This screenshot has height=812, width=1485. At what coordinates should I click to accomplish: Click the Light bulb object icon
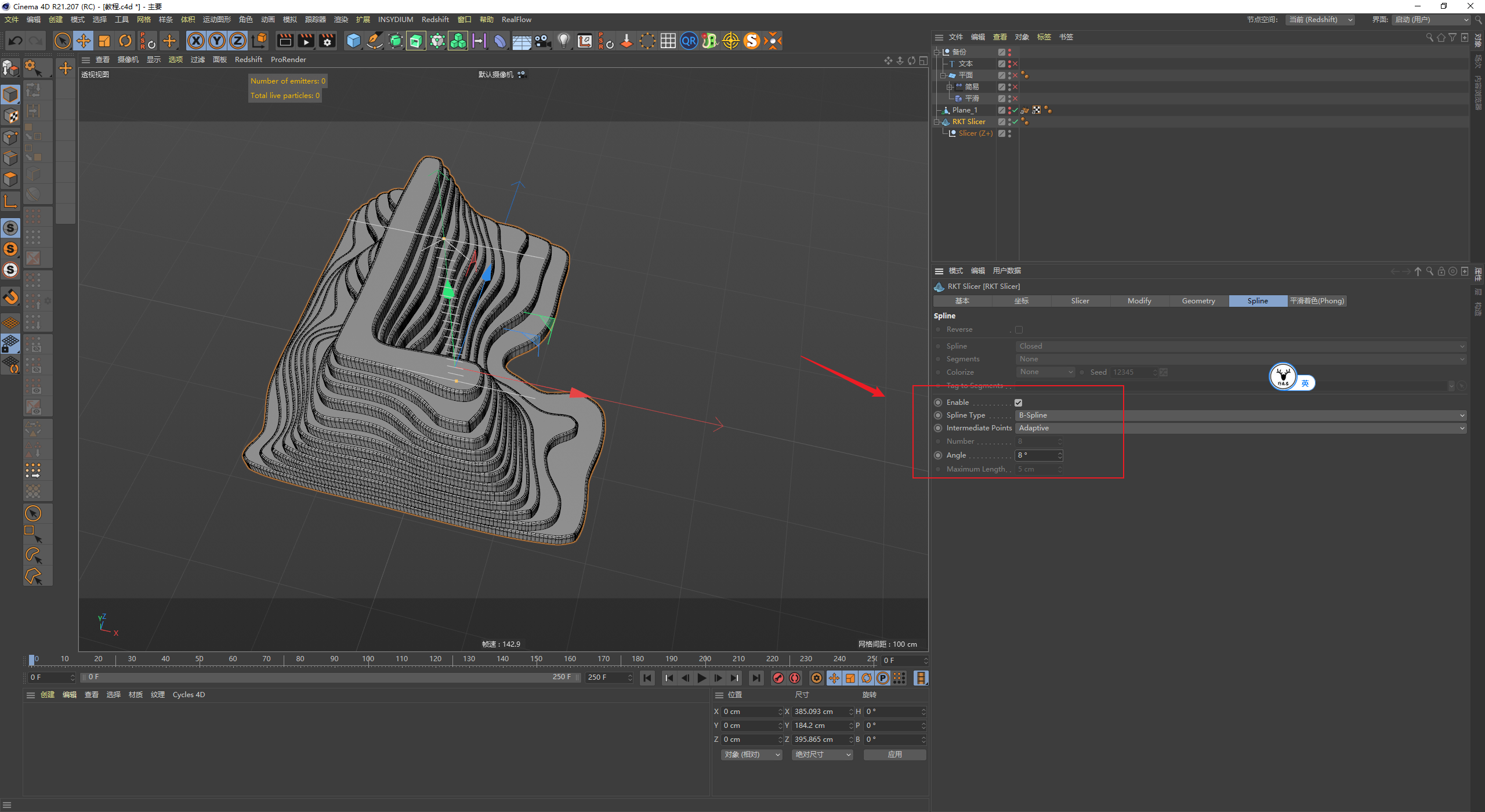[x=563, y=41]
